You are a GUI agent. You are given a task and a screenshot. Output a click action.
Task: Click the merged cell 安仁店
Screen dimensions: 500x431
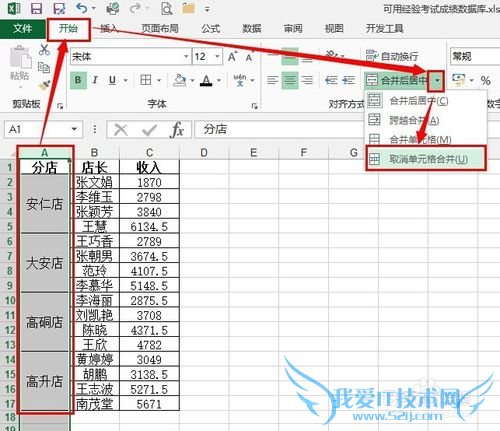[x=44, y=204]
